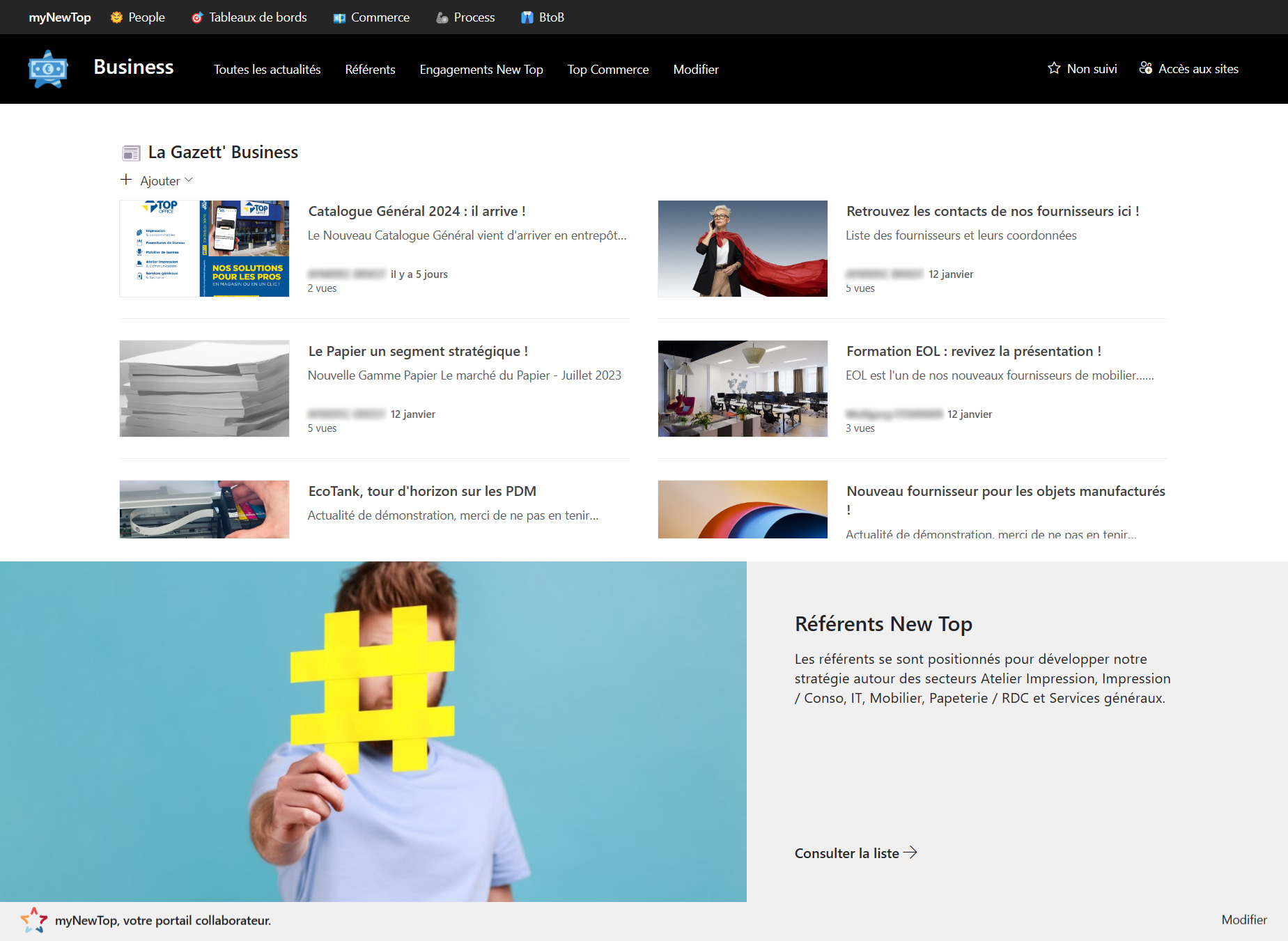Expand the Ajouter dropdown chevron
Viewport: 1288px width, 941px height.
point(188,180)
